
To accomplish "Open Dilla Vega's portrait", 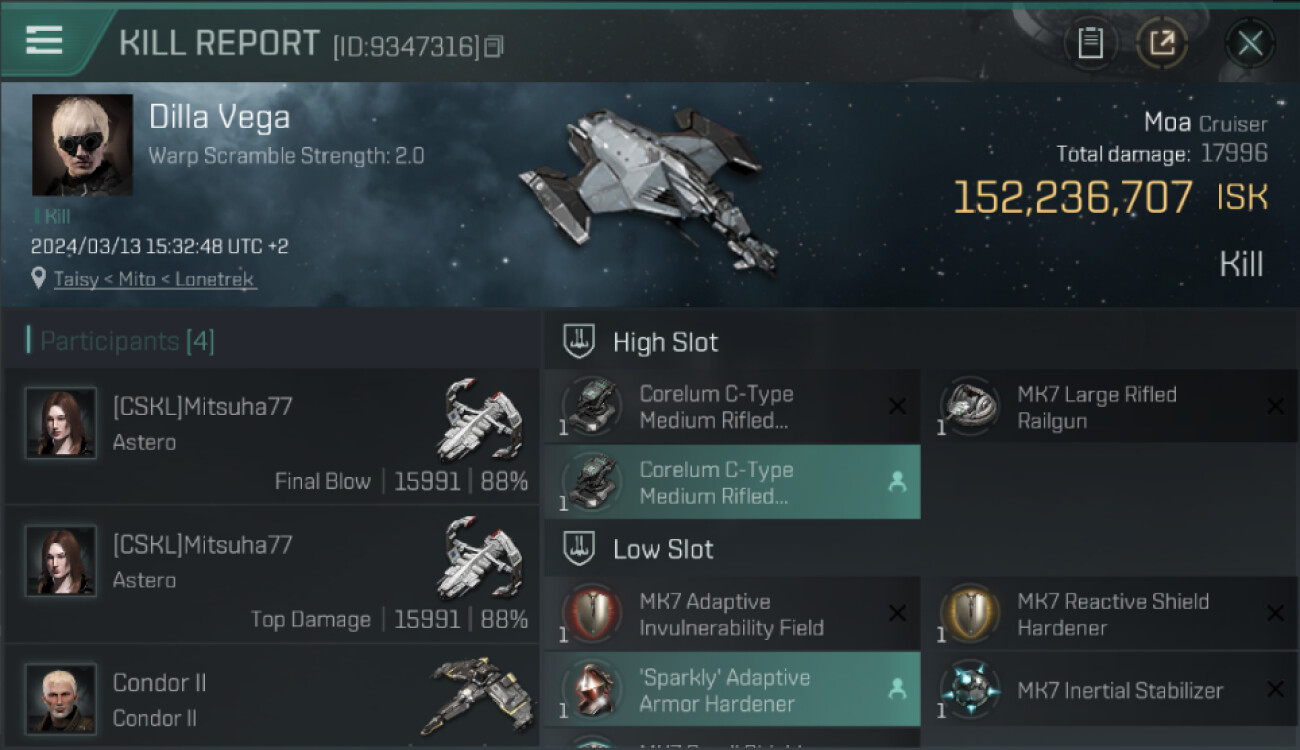I will point(82,144).
